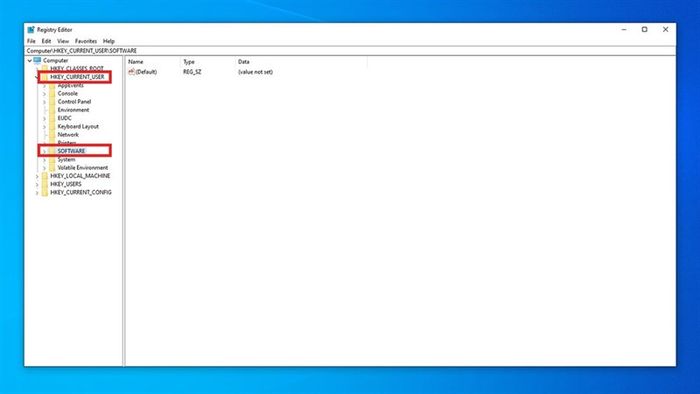Viewport: 700px width, 394px height.
Task: Select the HKEY_CLASSES_ROOT label
Action: pyautogui.click(x=77, y=68)
